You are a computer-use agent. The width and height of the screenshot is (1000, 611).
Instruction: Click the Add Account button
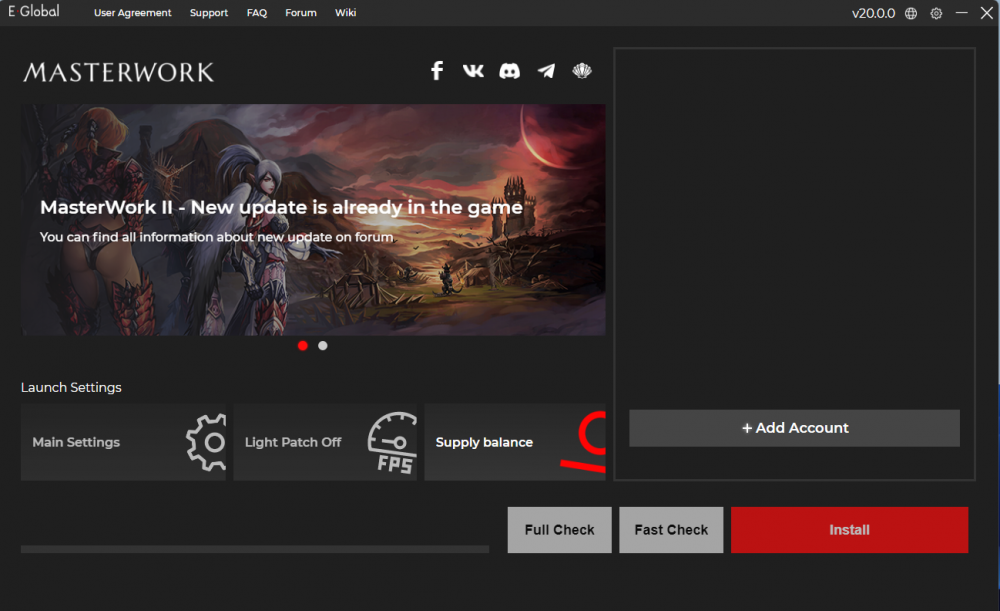pos(794,428)
